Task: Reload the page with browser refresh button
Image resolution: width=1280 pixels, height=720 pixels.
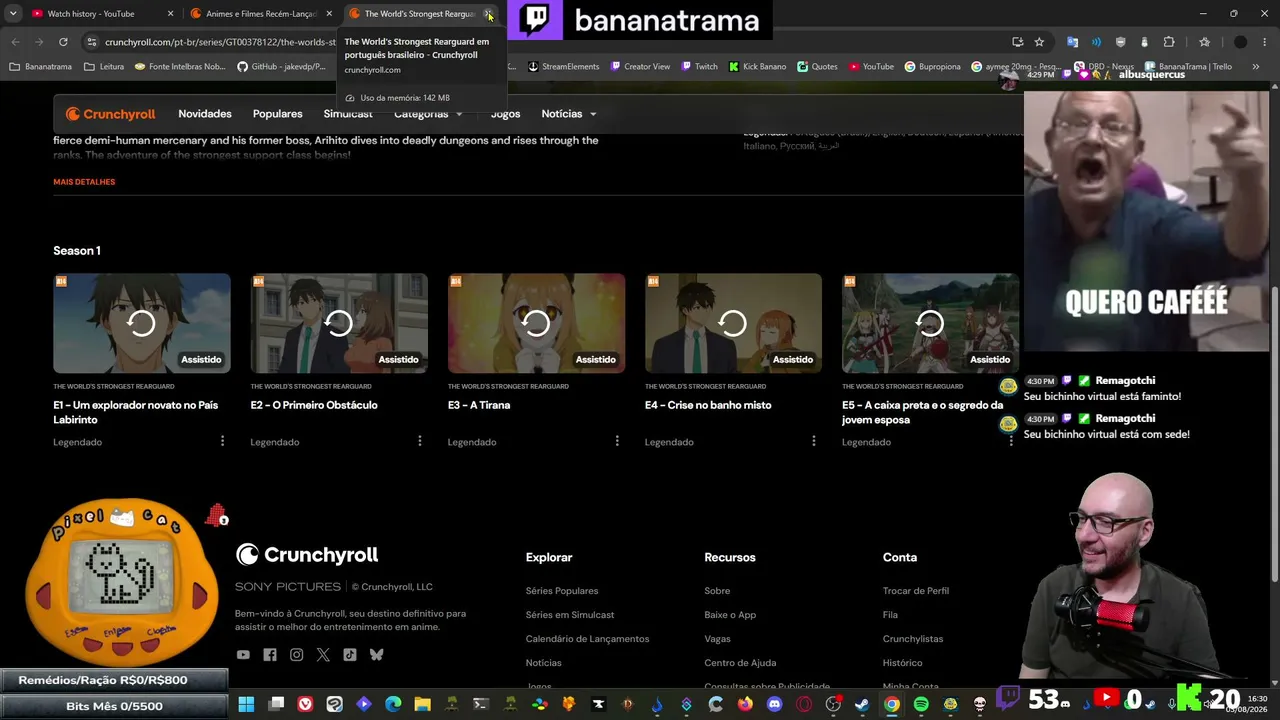Action: 63,42
